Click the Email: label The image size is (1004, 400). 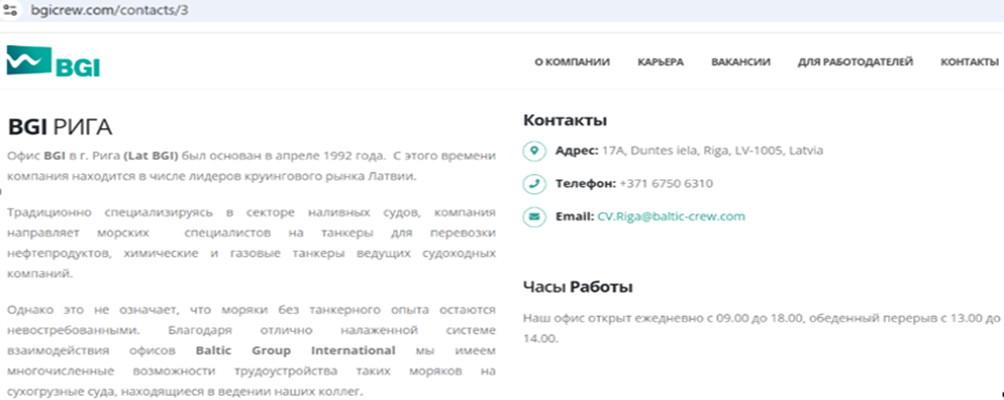pos(574,216)
